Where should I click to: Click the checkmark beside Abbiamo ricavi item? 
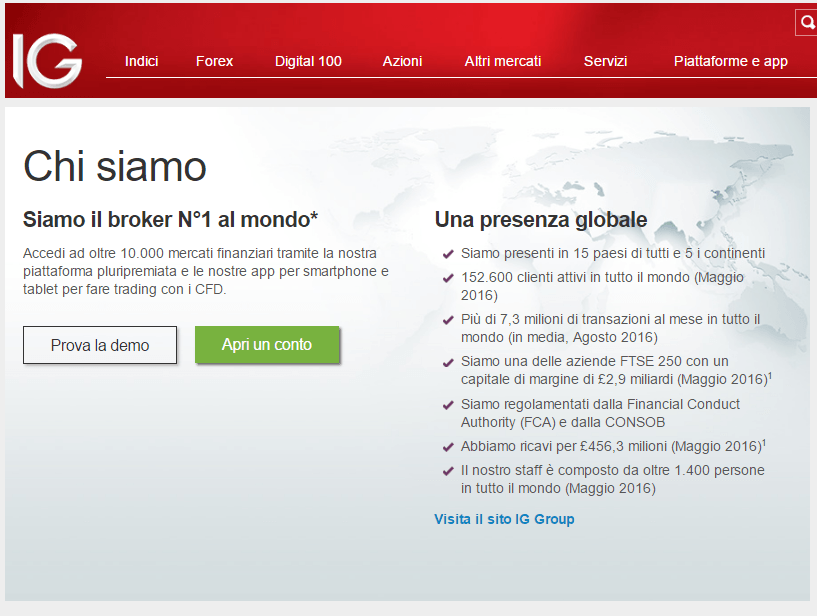[x=448, y=447]
